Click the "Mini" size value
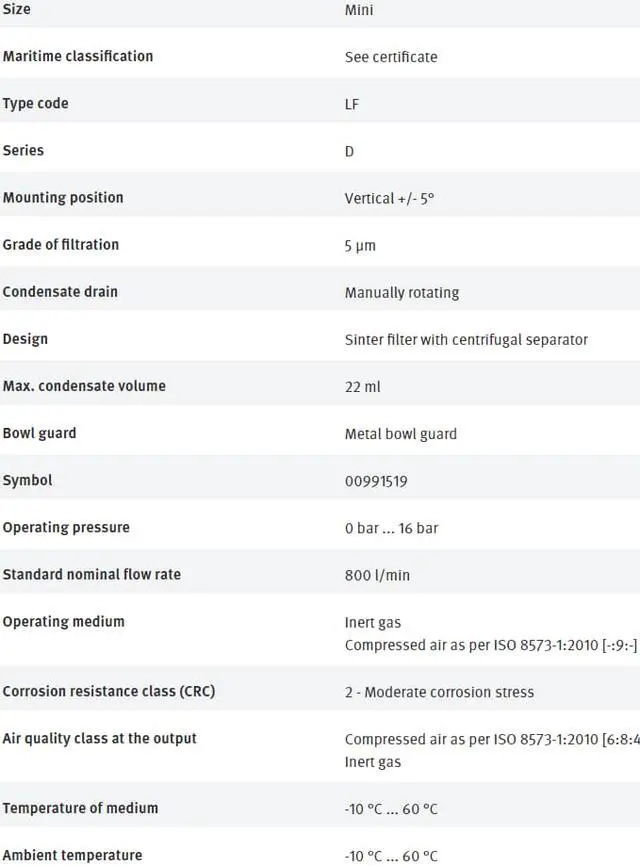Screen dimensions: 640x866 [x=359, y=10]
